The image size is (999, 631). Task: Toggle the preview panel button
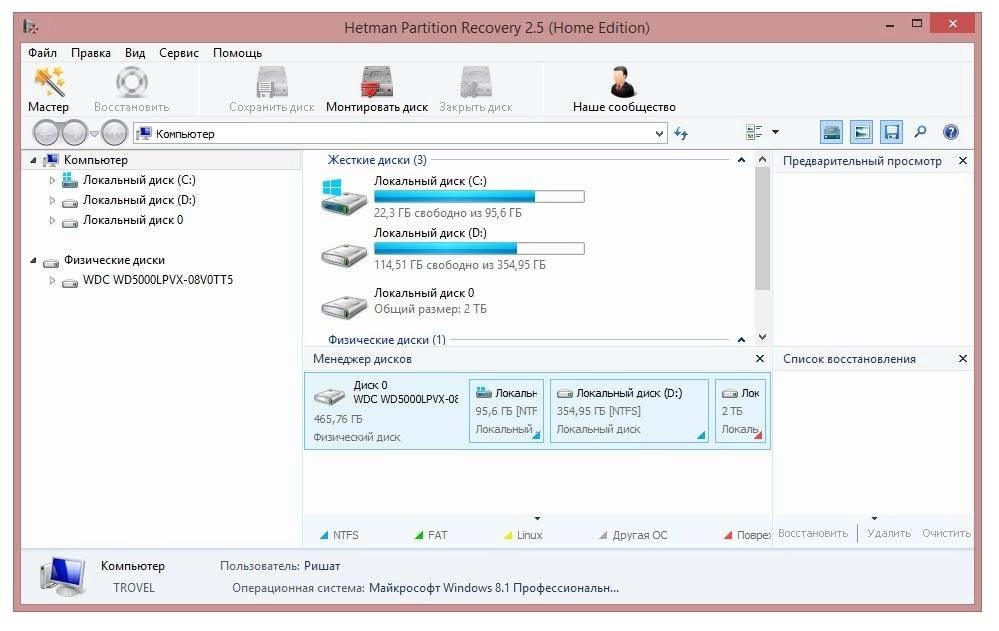861,132
